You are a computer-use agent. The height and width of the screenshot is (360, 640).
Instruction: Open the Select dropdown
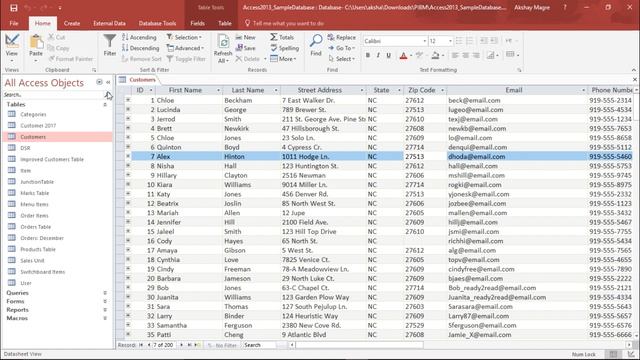[x=342, y=59]
